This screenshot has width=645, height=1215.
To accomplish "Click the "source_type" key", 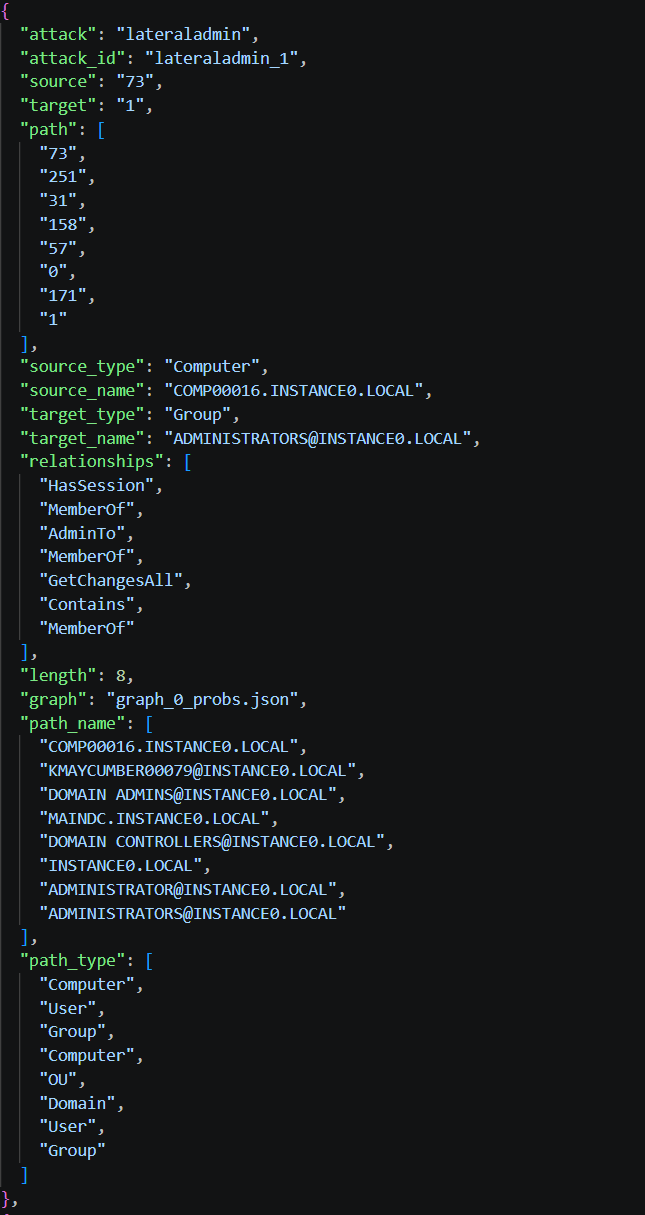I will pyautogui.click(x=82, y=366).
